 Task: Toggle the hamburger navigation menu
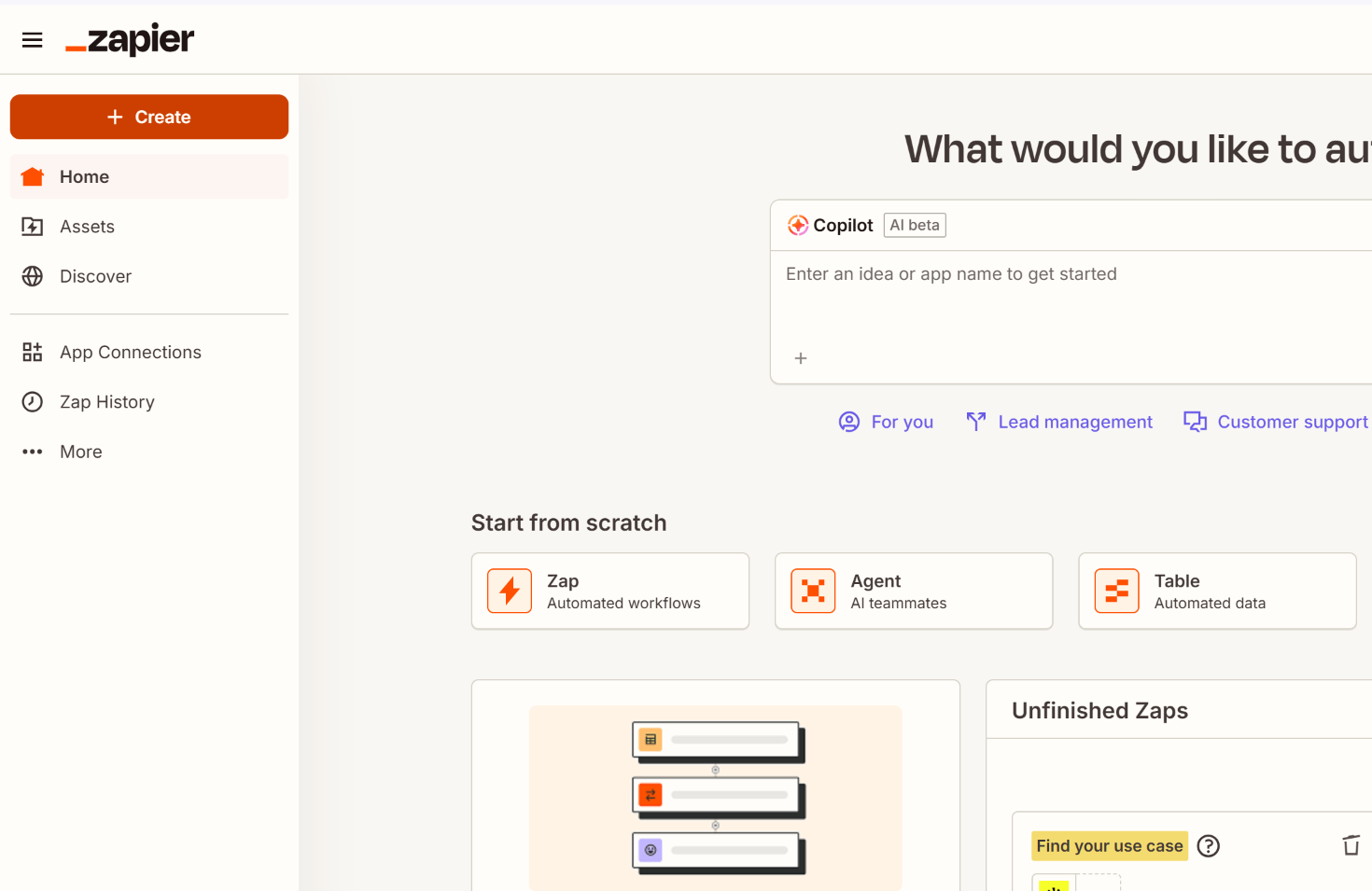pyautogui.click(x=33, y=40)
